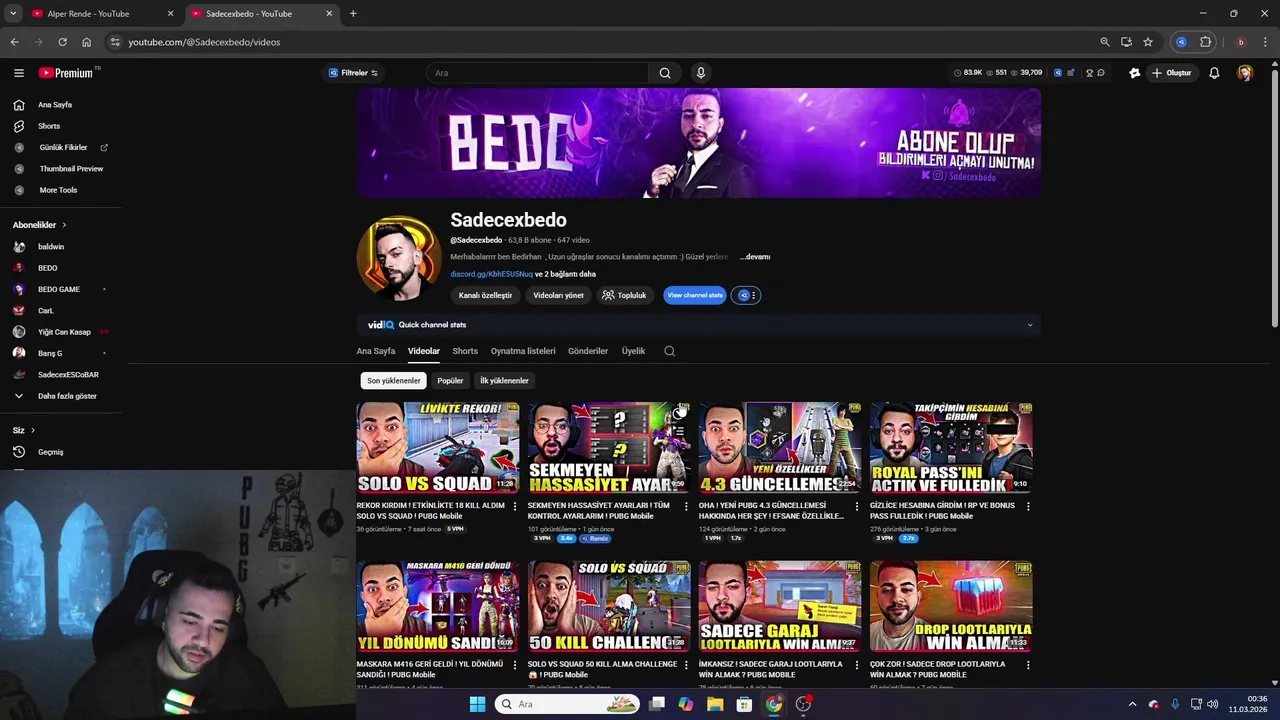Open Chrome three-dot menu

pos(1265,42)
